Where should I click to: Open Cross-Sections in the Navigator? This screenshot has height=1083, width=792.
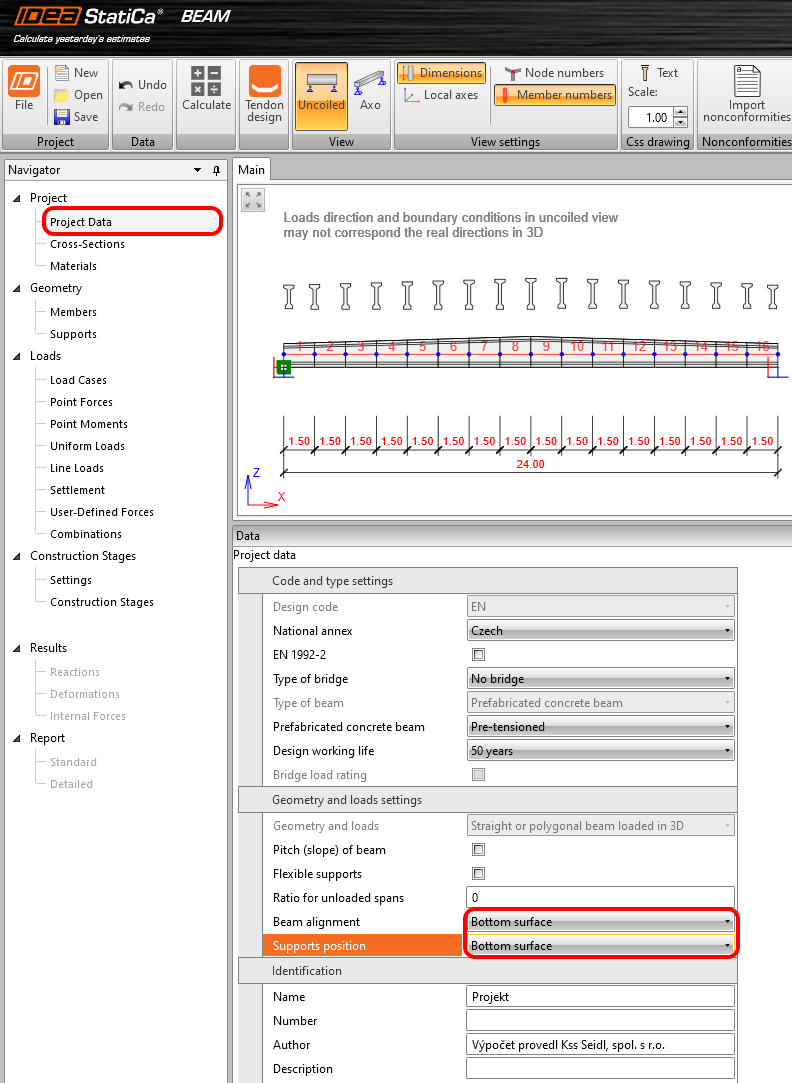coord(87,244)
